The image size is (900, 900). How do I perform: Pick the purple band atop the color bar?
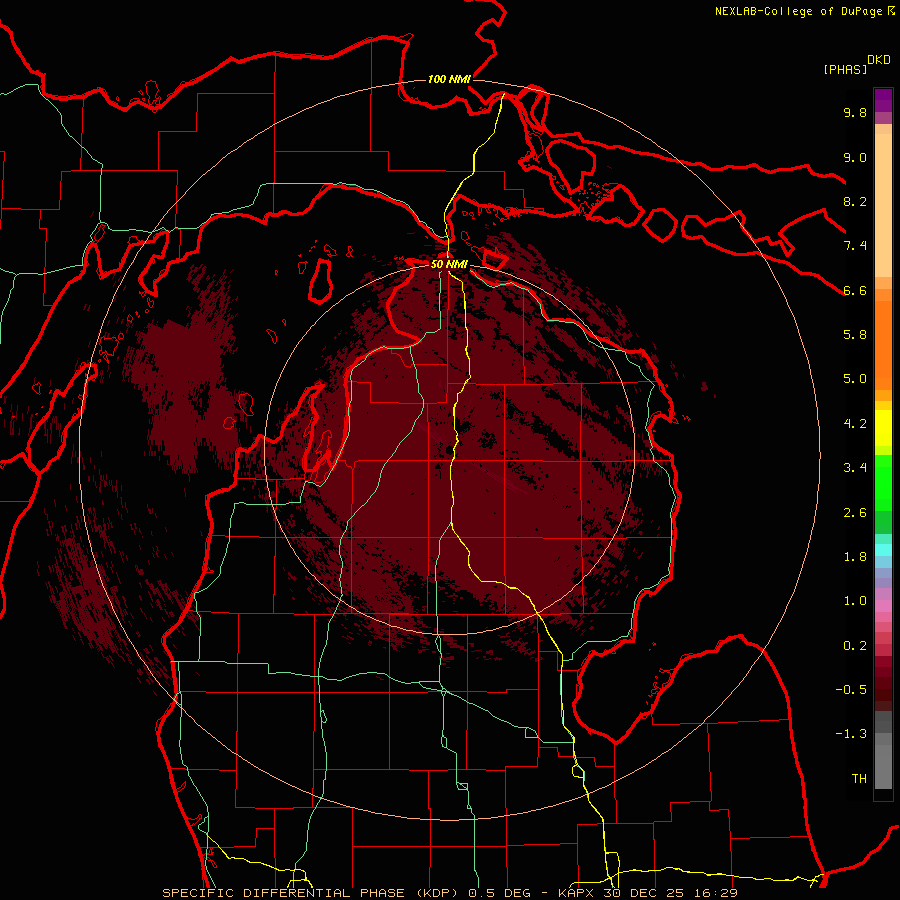click(x=883, y=100)
